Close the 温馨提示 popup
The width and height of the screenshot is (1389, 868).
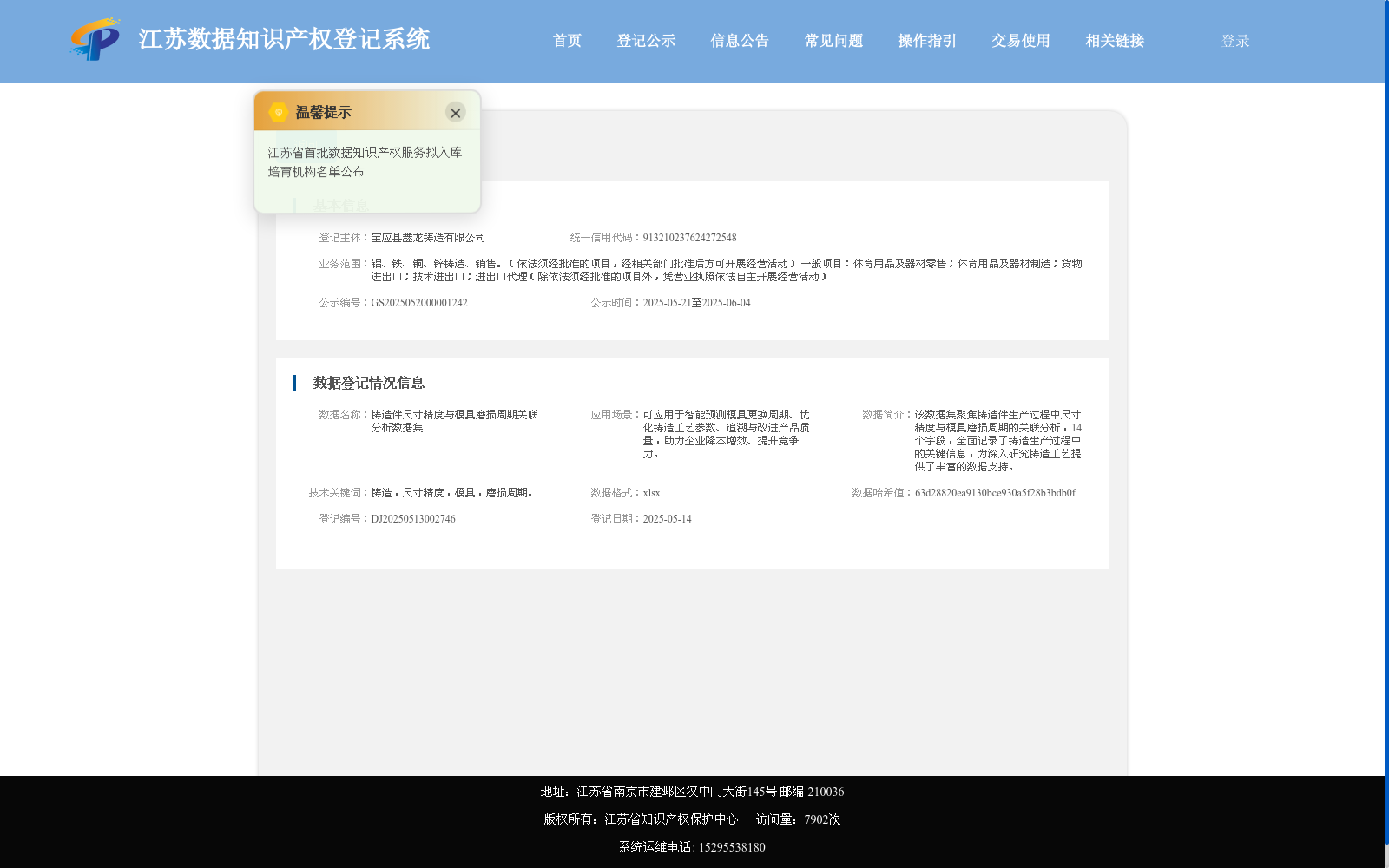point(455,113)
